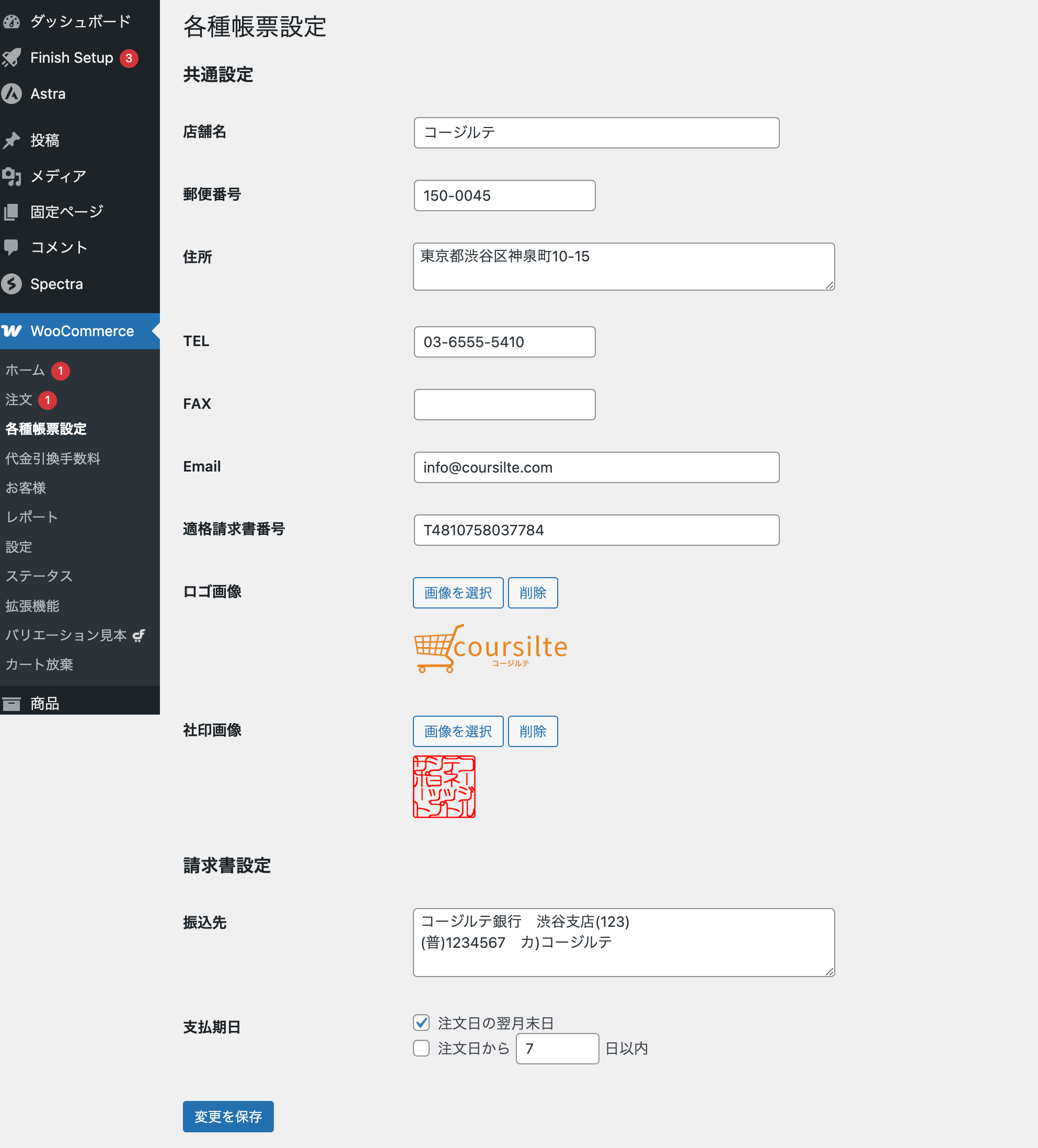
Task: Click 画像を選択 beside ロゴ画像
Action: coord(457,592)
